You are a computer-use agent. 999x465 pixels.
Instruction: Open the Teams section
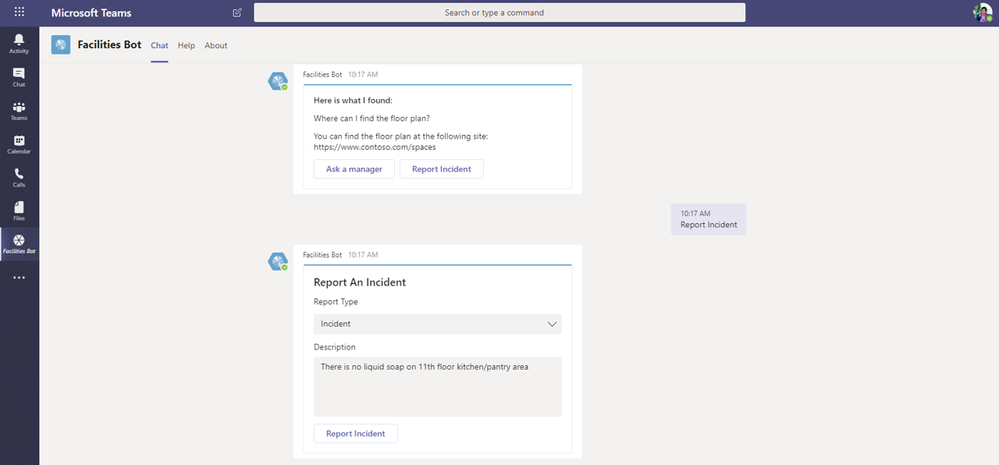[19, 111]
